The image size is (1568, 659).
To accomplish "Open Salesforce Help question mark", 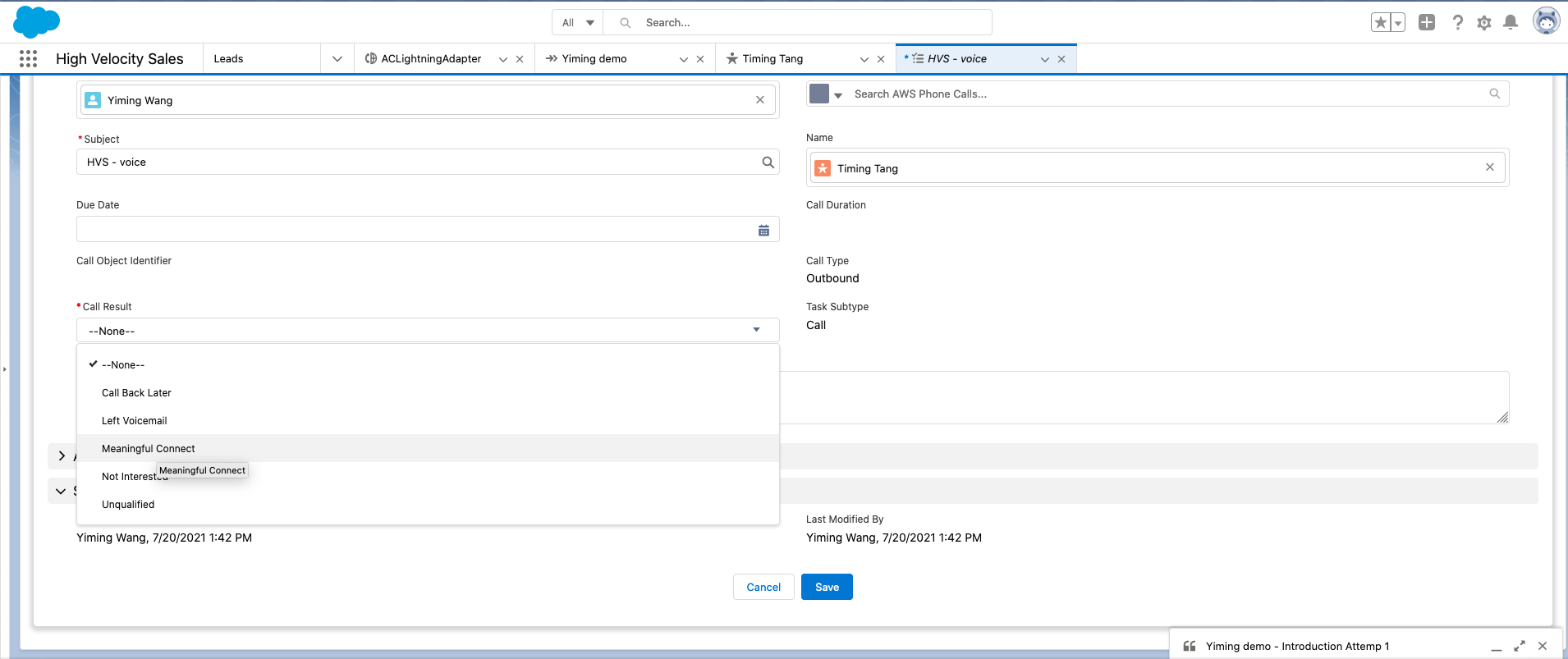I will pos(1457,23).
